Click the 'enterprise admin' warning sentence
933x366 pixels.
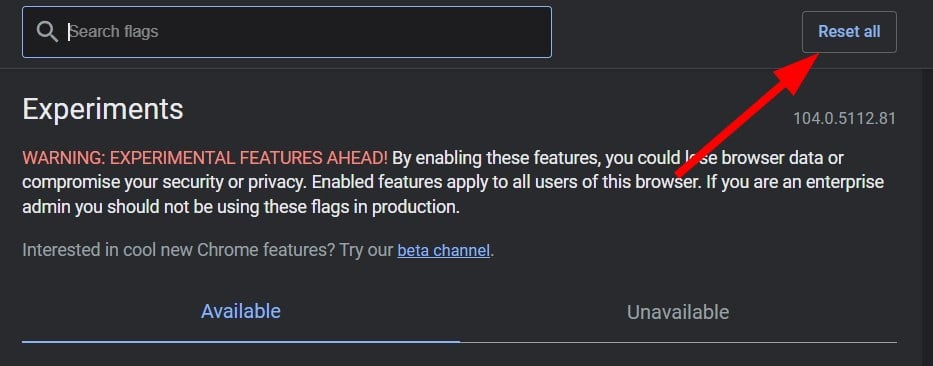tap(453, 195)
